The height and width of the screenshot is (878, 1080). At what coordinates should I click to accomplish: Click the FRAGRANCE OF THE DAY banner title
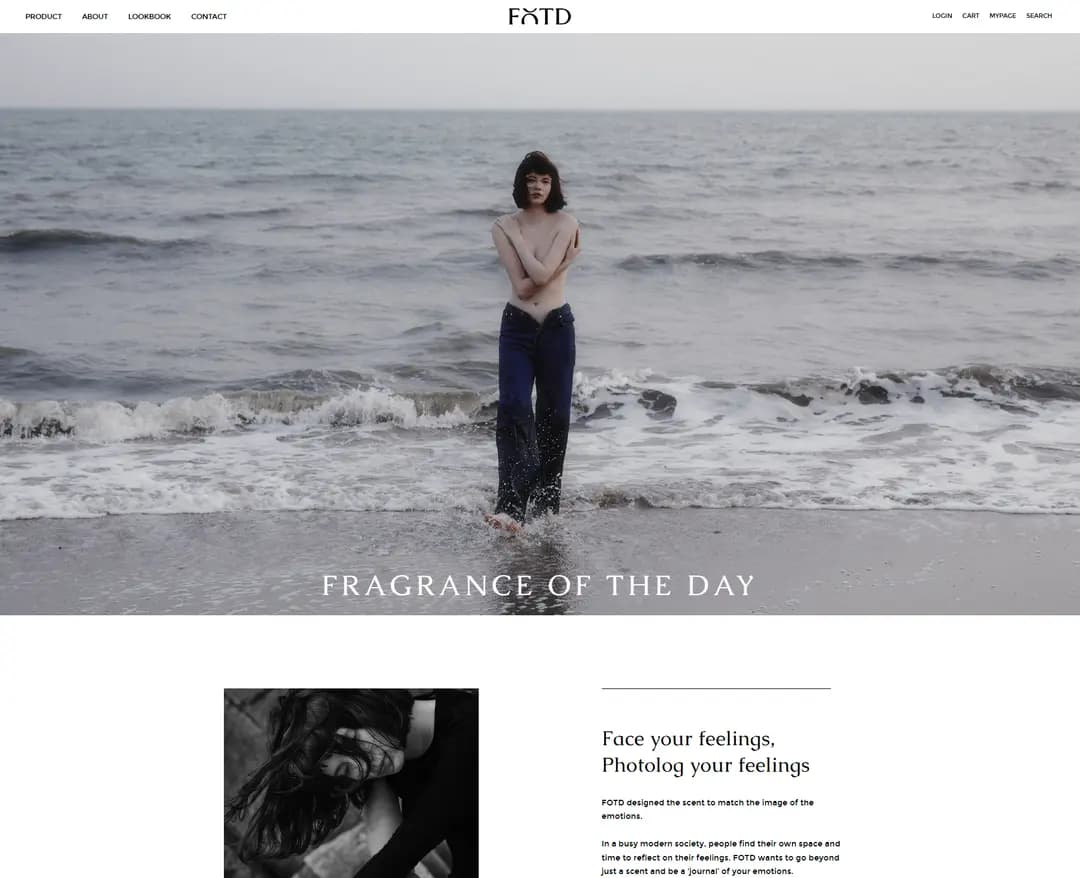point(539,586)
